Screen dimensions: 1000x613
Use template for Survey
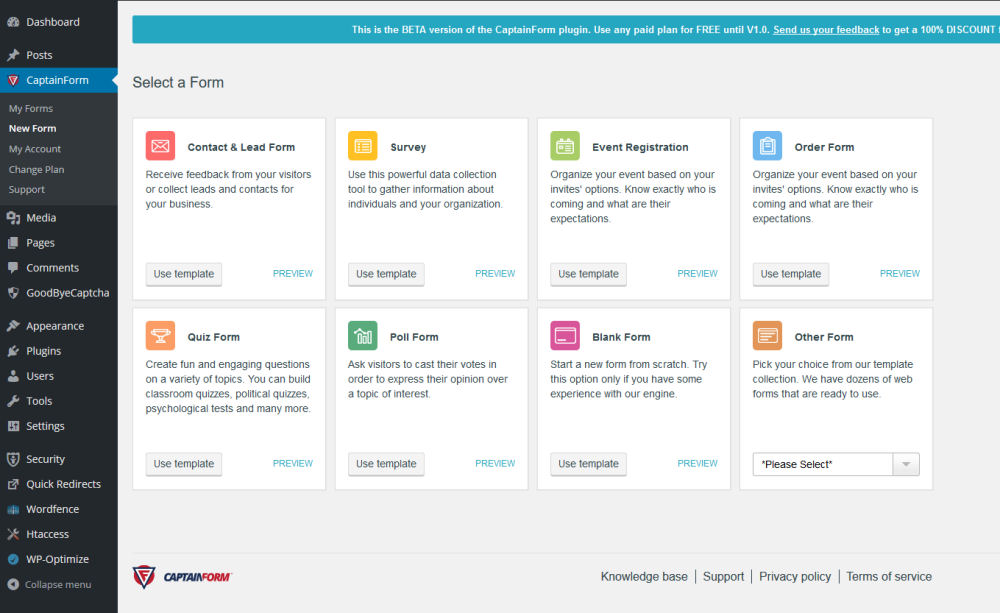point(386,274)
